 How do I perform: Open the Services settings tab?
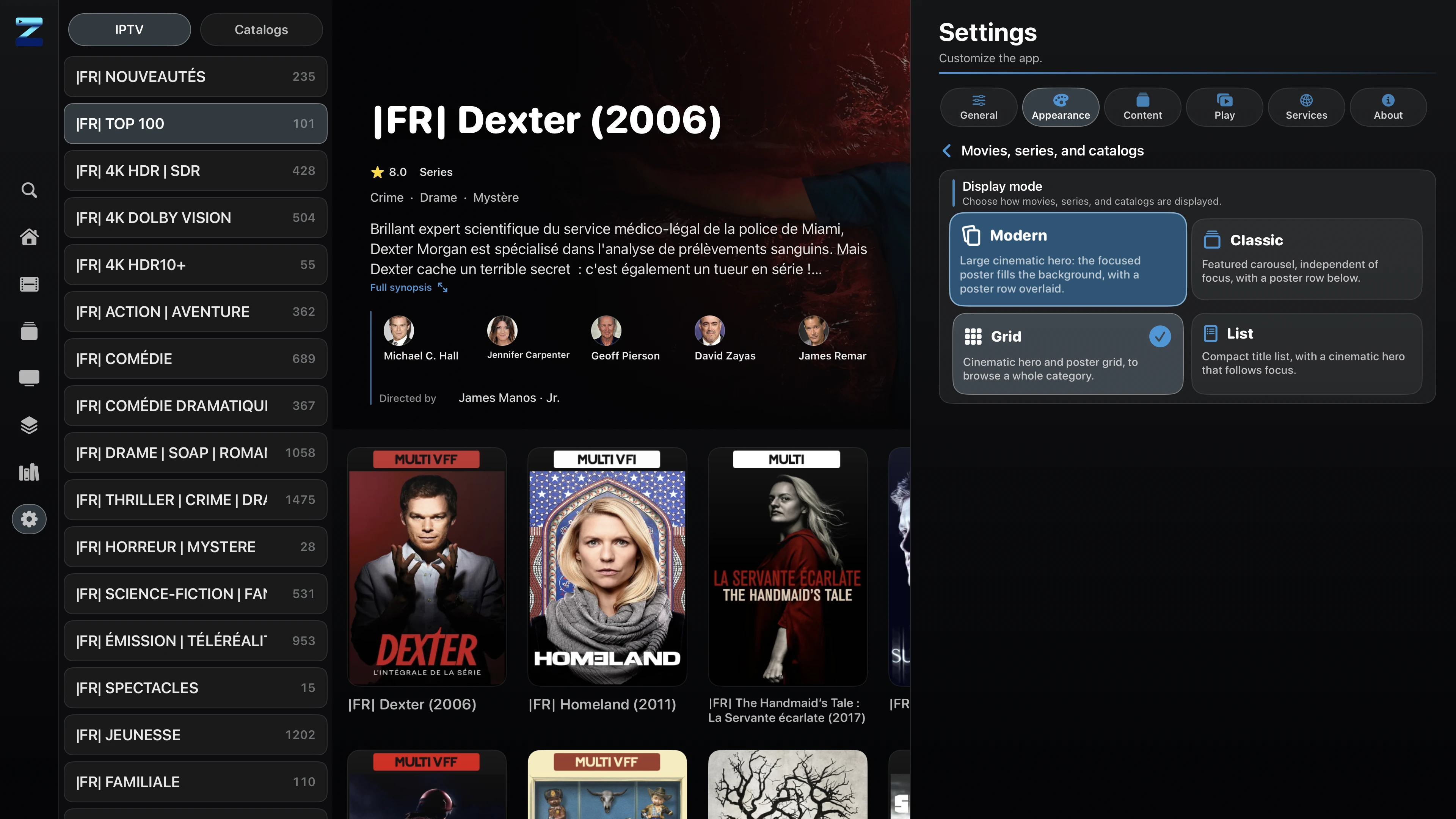pyautogui.click(x=1306, y=107)
